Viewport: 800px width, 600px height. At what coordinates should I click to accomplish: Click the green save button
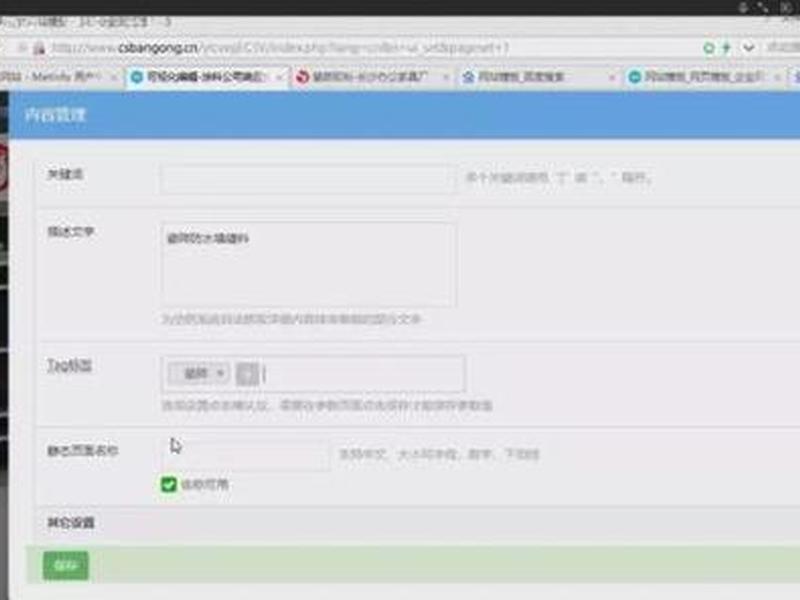[66, 565]
